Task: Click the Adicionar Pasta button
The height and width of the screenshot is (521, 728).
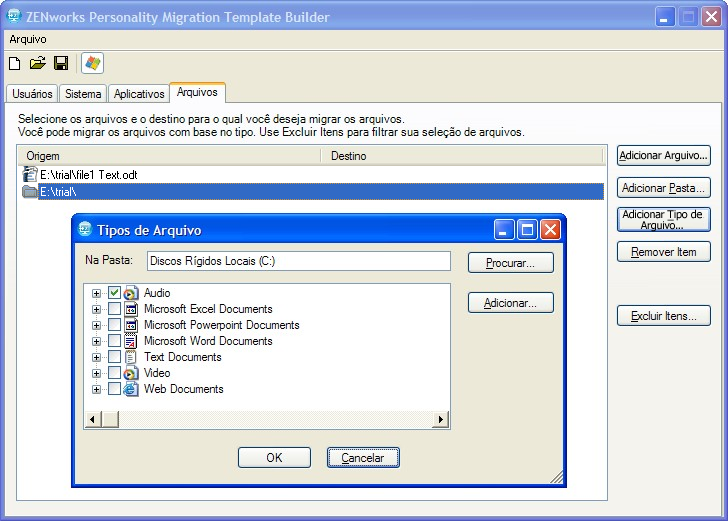Action: tap(663, 188)
